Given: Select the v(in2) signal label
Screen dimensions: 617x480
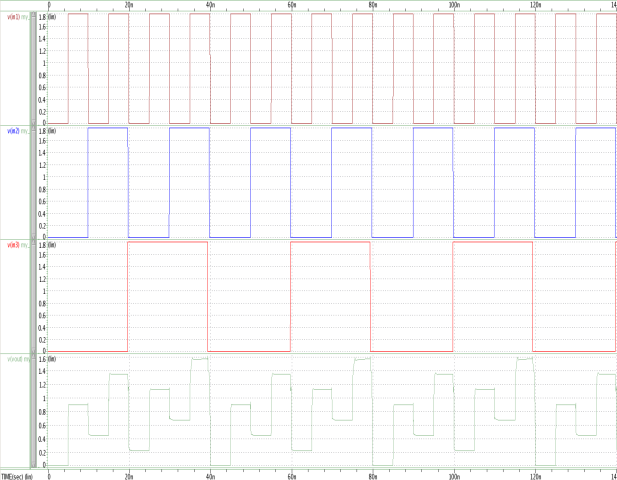Looking at the screenshot, I should [13, 131].
